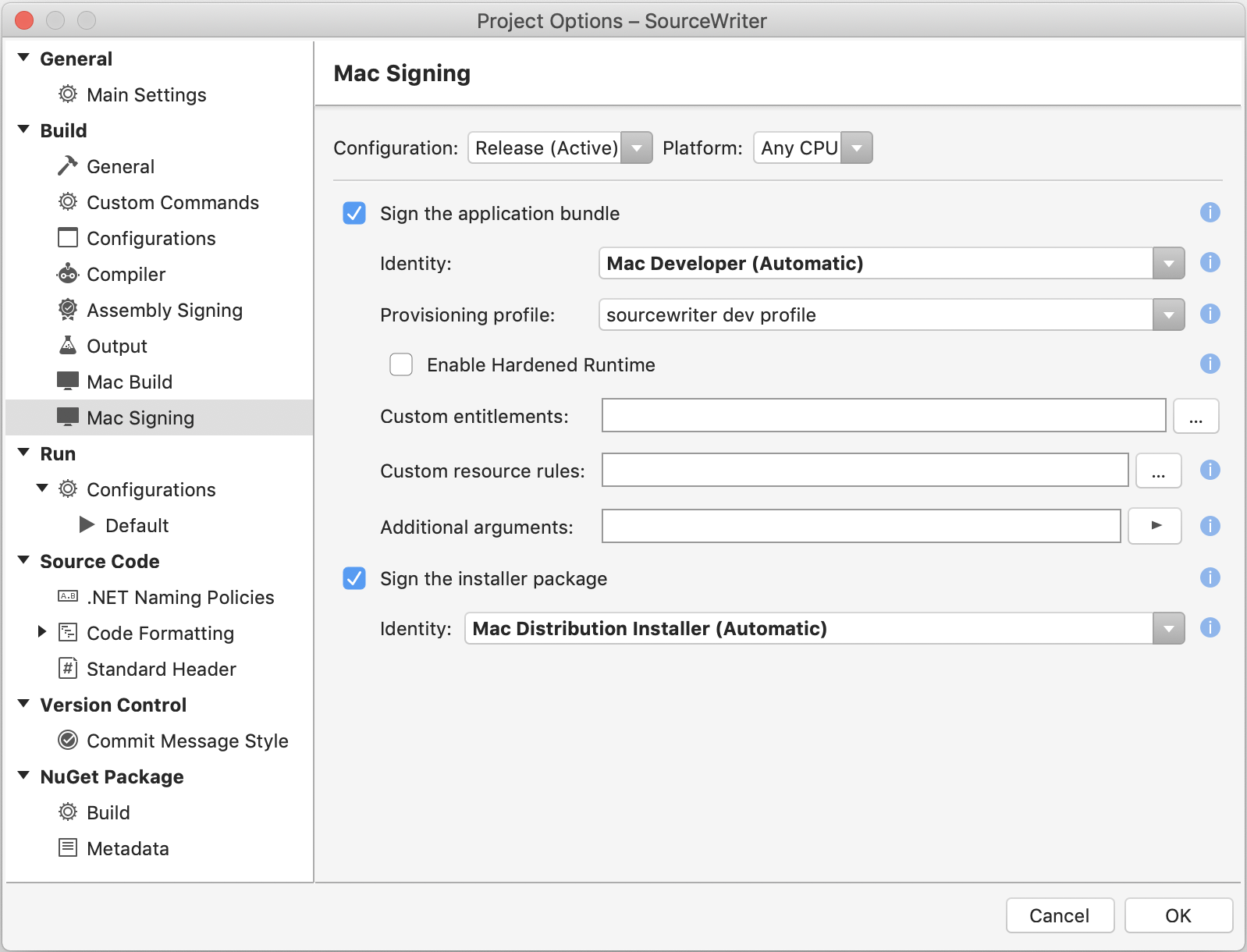Click the Assembly Signing badge icon

(68, 310)
